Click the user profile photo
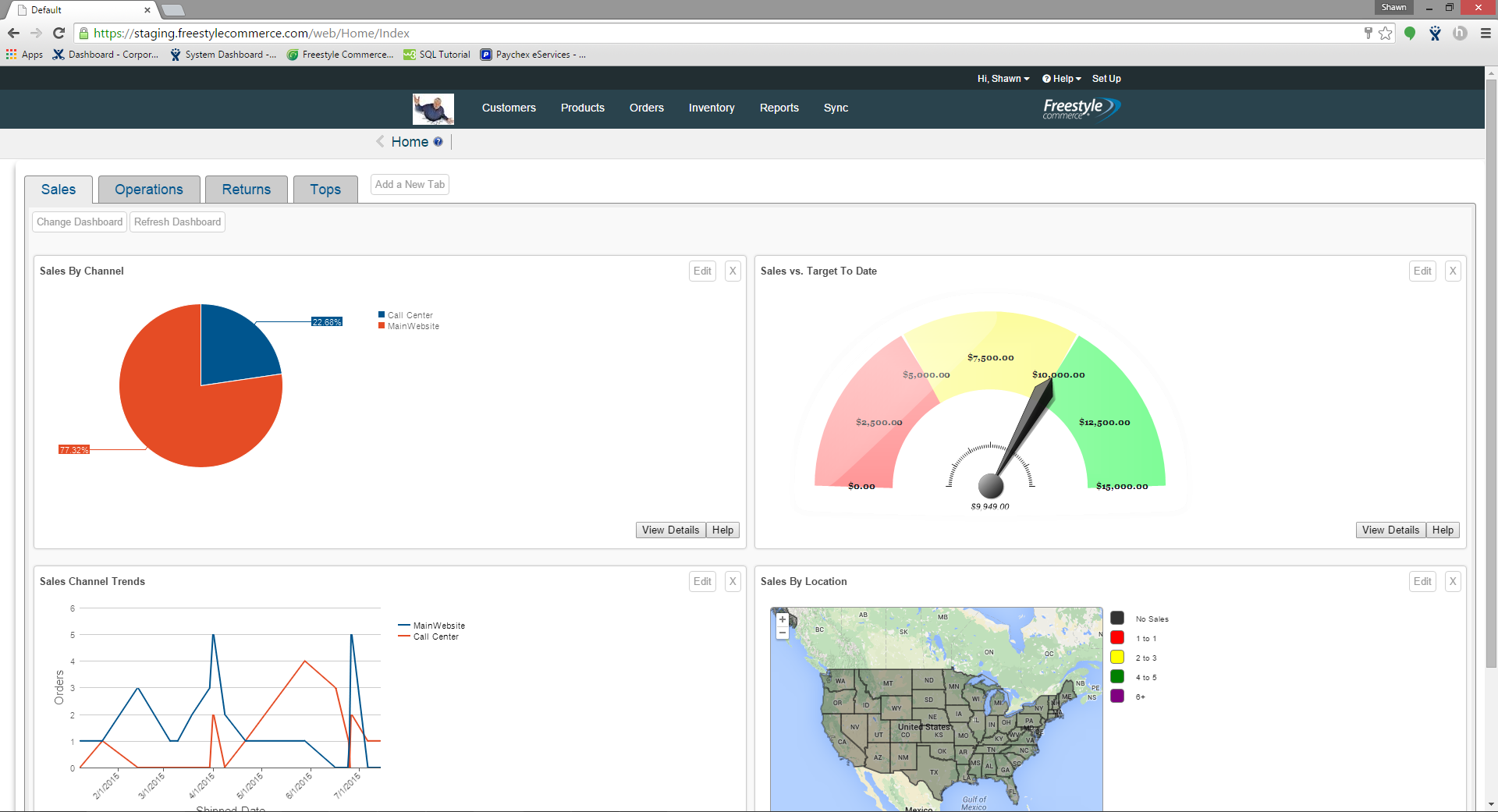This screenshot has height=812, width=1498. pyautogui.click(x=433, y=109)
